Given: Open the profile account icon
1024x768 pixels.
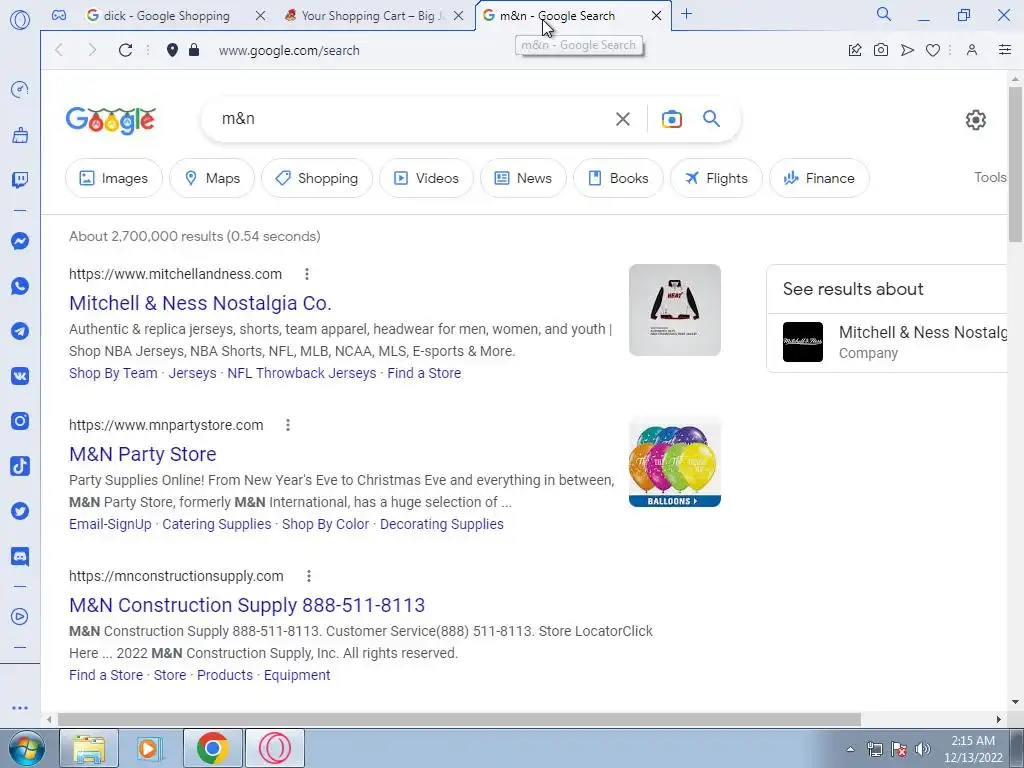Looking at the screenshot, I should click(972, 50).
